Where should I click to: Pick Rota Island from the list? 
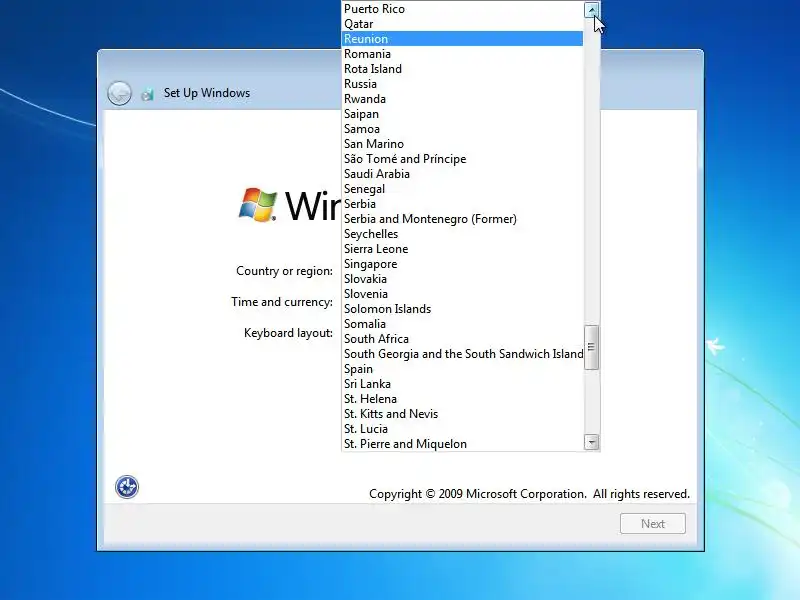tap(462, 69)
